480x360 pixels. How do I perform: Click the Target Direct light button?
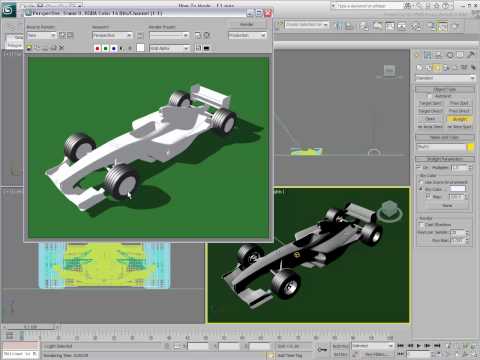click(430, 111)
